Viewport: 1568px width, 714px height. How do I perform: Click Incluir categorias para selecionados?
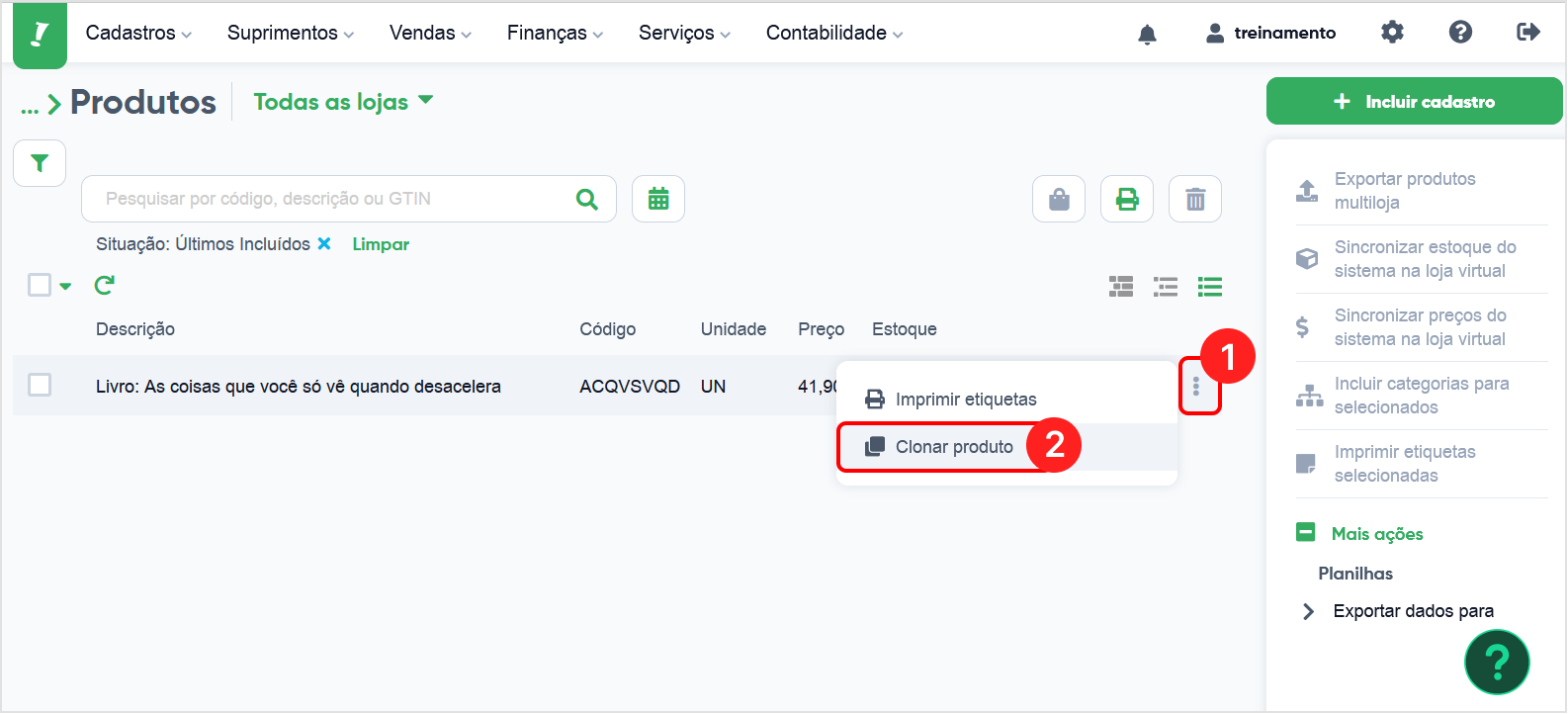point(1422,396)
